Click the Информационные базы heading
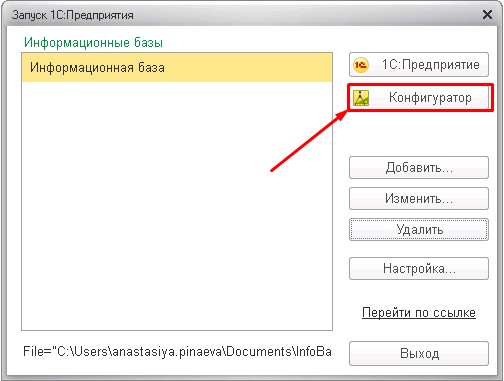The width and height of the screenshot is (504, 381). [x=93, y=43]
